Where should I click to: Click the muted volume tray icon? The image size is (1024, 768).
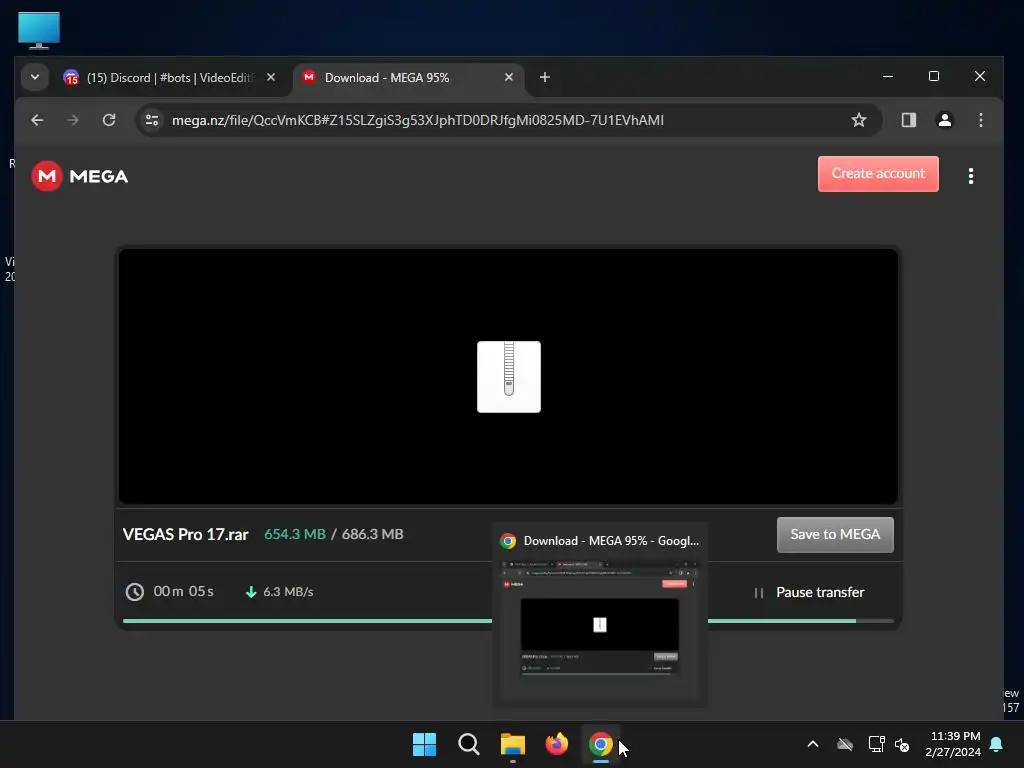(902, 744)
